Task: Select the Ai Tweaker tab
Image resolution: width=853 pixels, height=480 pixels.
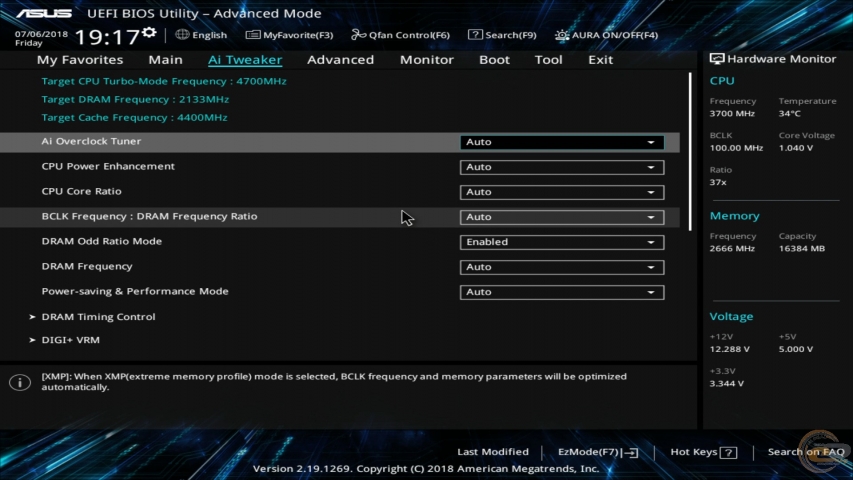Action: click(x=245, y=60)
